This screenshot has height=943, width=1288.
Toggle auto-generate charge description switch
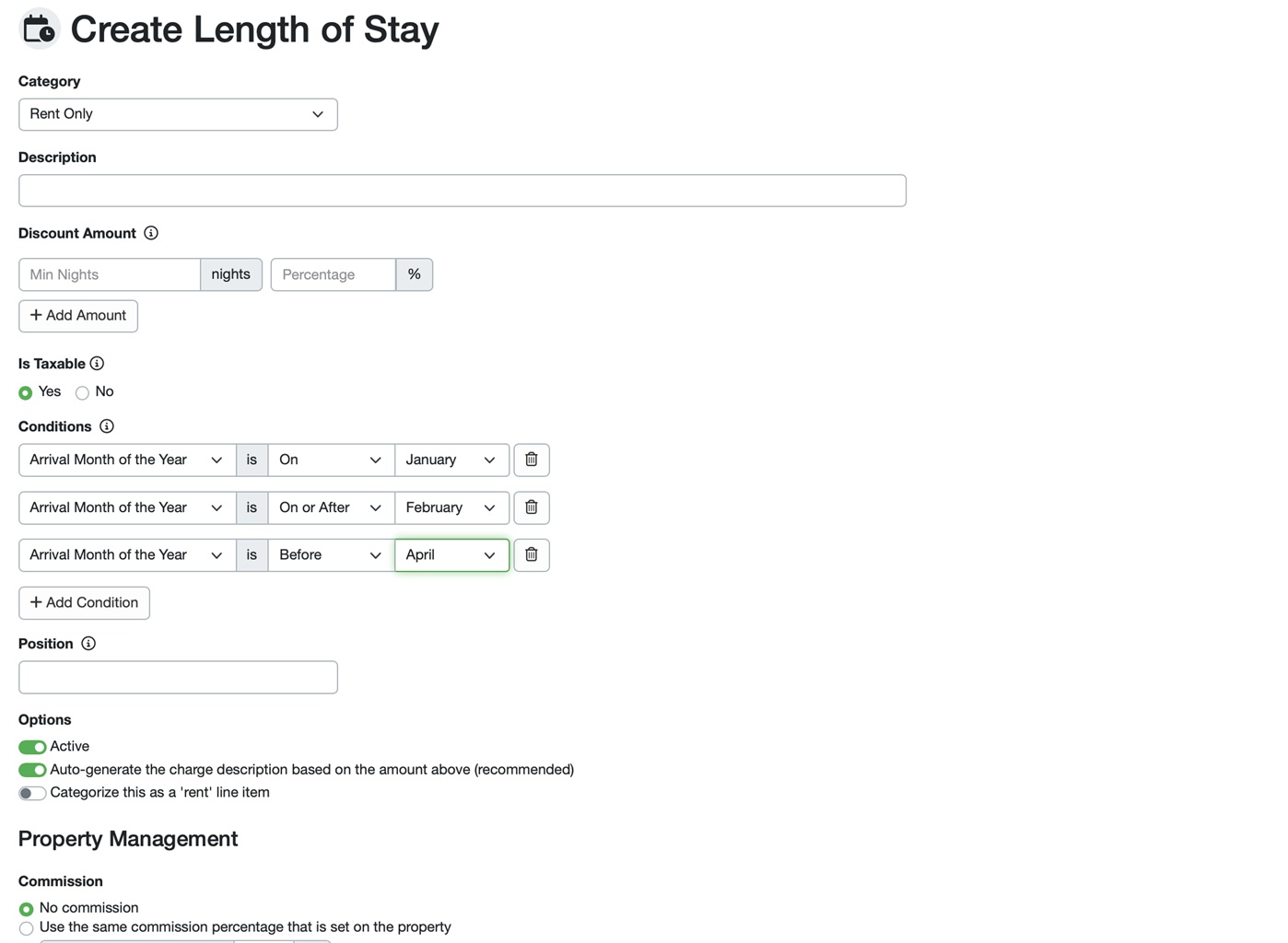32,770
